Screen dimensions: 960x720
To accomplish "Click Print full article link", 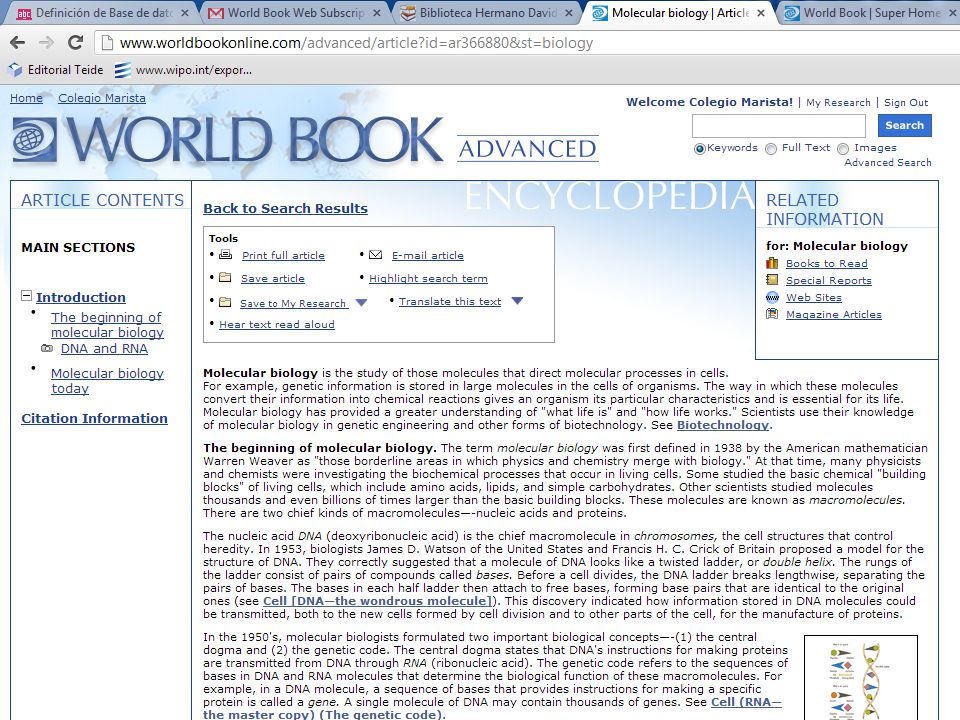I will [x=283, y=255].
